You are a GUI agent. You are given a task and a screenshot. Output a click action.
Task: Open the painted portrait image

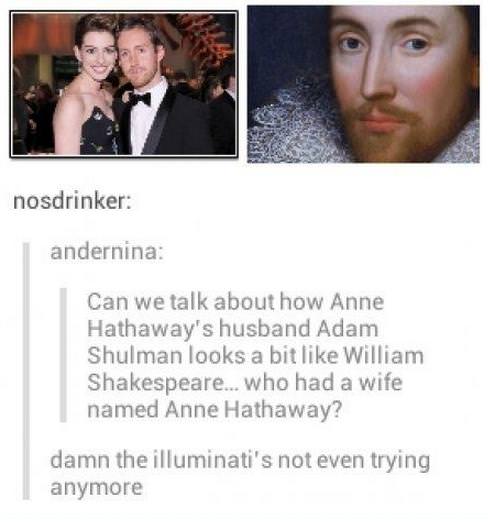coord(363,84)
